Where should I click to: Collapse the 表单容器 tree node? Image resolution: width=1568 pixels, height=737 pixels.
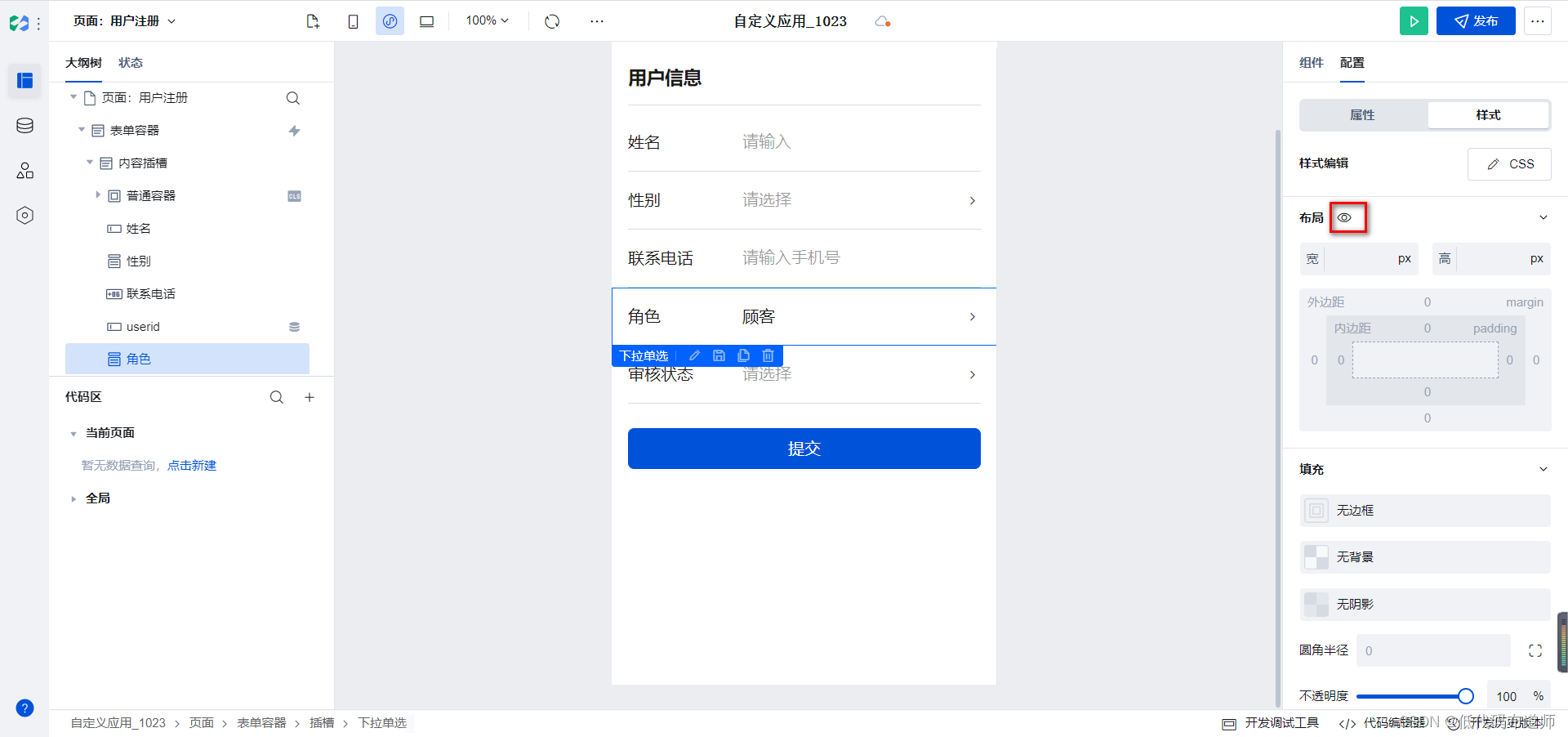click(82, 130)
